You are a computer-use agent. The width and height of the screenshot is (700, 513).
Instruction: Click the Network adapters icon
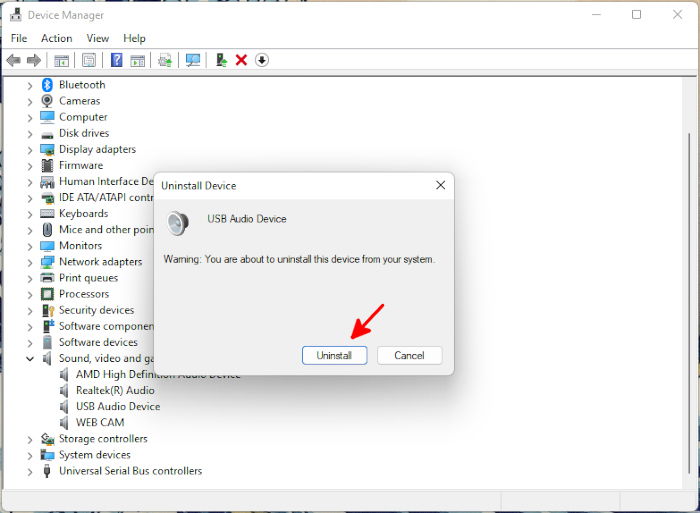(x=47, y=262)
